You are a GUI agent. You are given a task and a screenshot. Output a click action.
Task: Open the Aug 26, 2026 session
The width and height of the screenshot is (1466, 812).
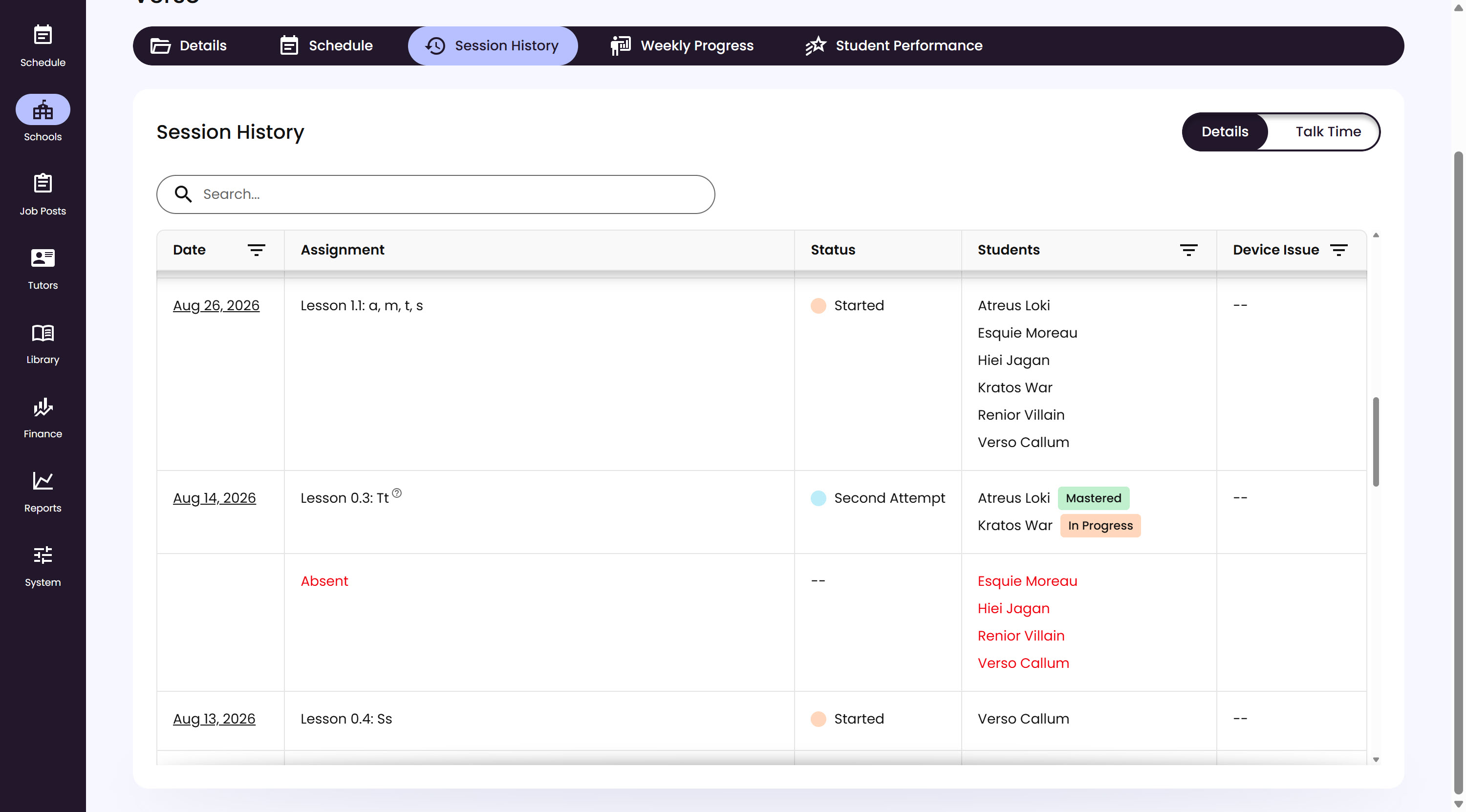click(x=216, y=305)
